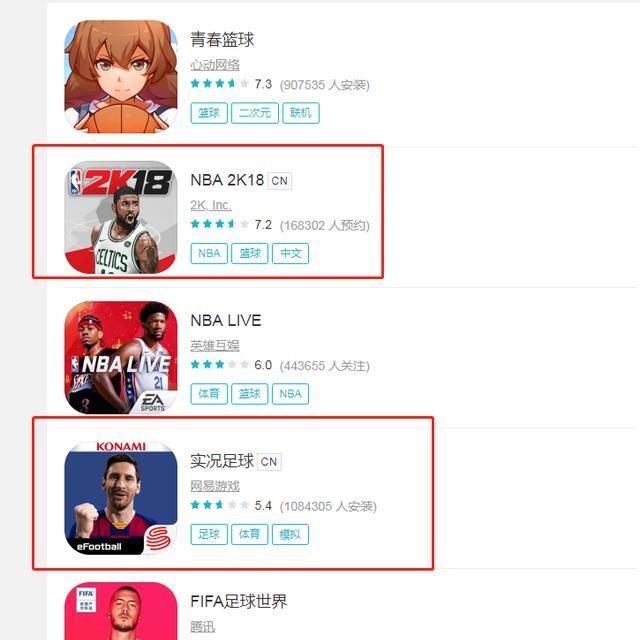Click the NBA tag under NBA 2K18
The image size is (640, 640).
[x=209, y=253]
